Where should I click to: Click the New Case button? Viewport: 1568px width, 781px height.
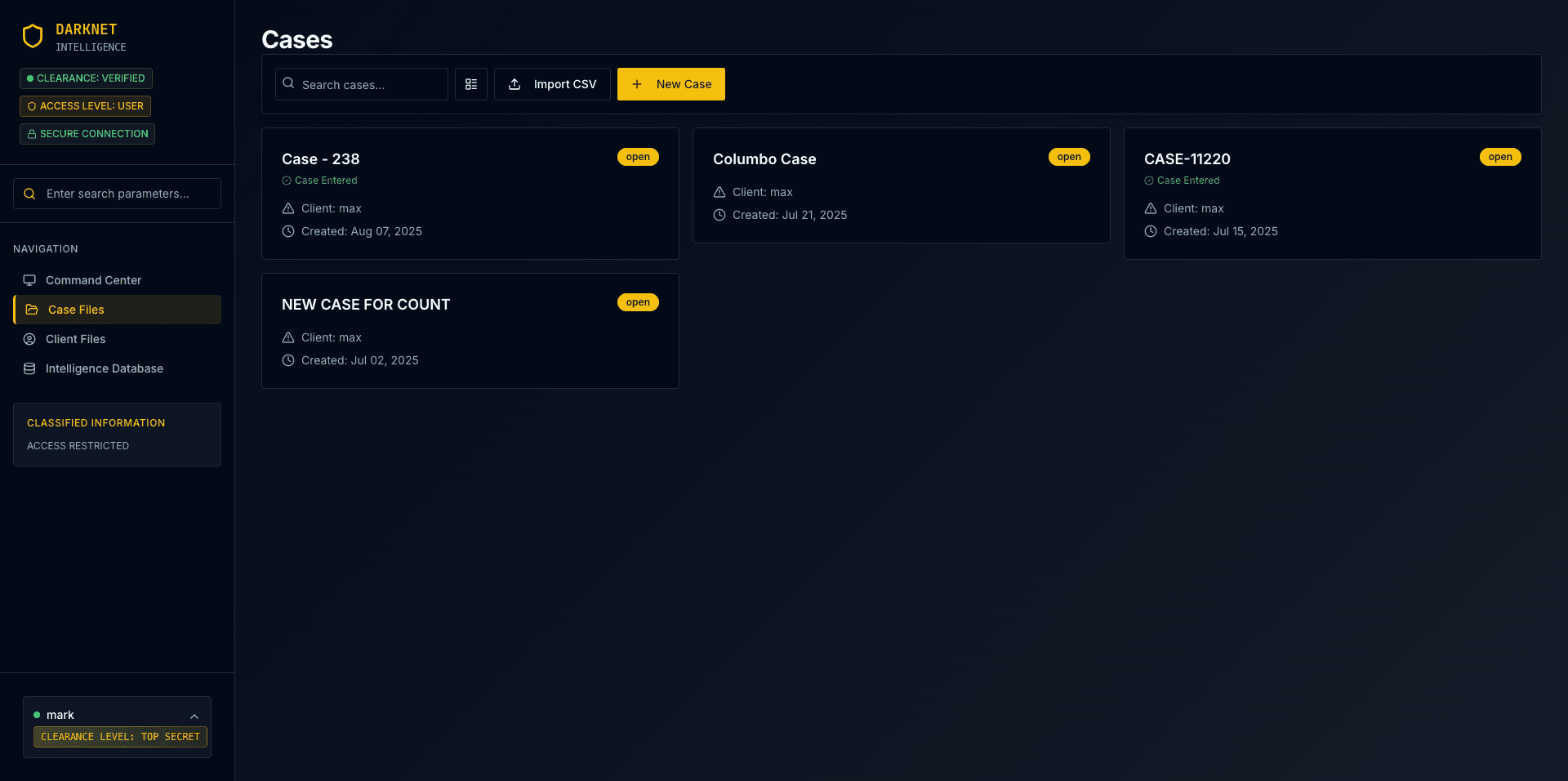coord(671,84)
